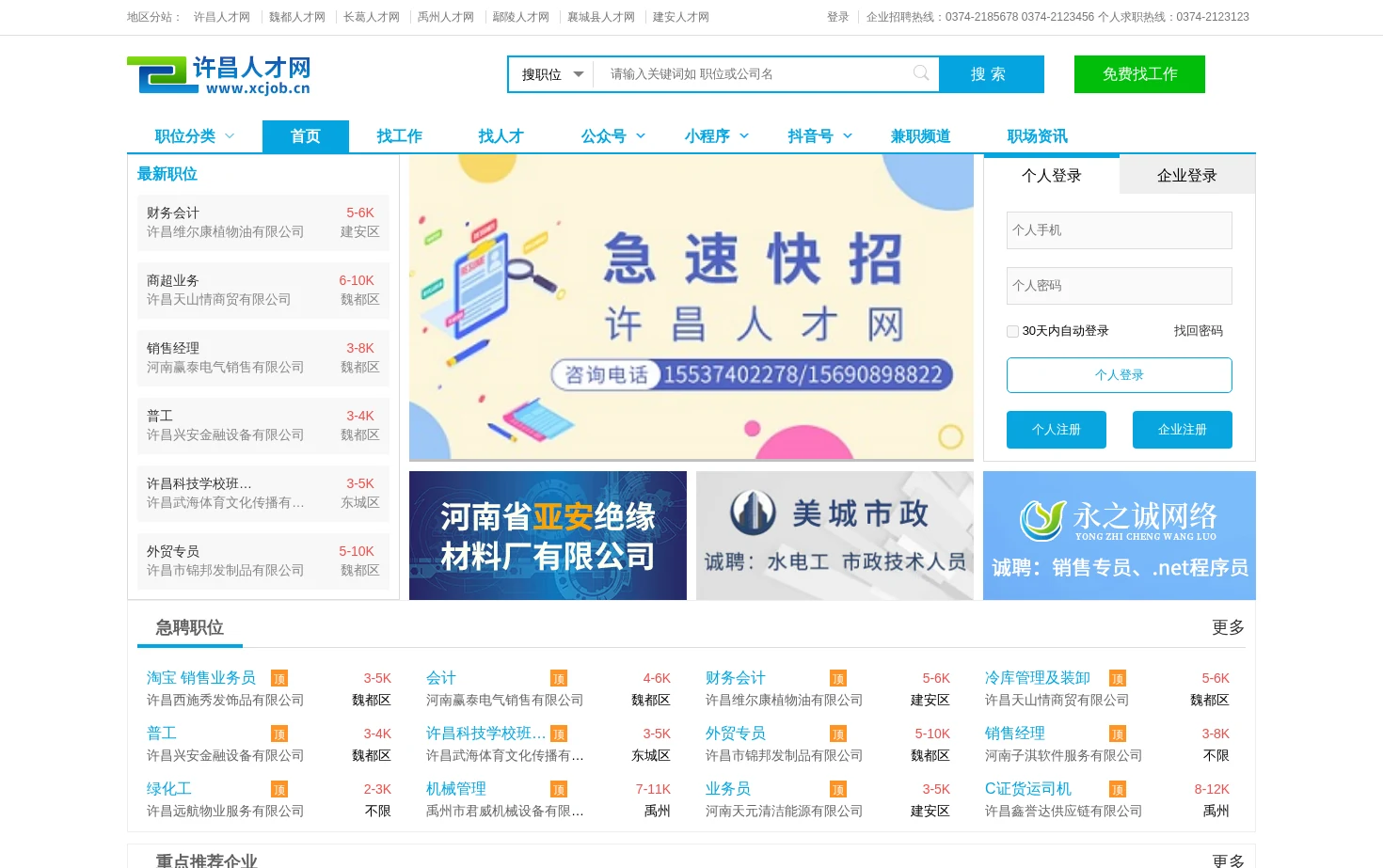Image resolution: width=1383 pixels, height=868 pixels.
Task: Switch to the 个人登录 tab
Action: click(x=1052, y=175)
